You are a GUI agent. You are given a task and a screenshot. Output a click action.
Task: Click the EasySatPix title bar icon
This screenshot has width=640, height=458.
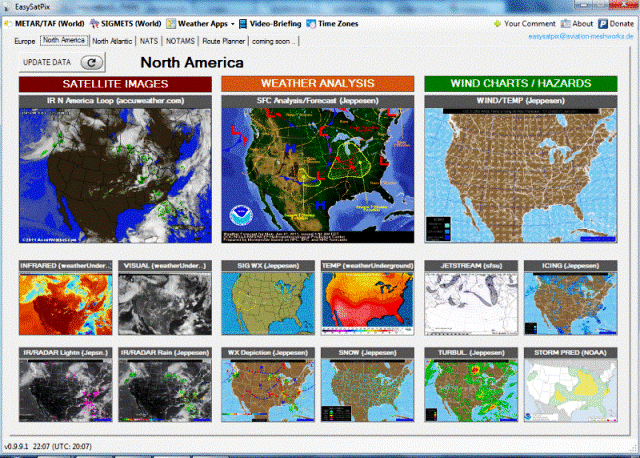pos(6,7)
